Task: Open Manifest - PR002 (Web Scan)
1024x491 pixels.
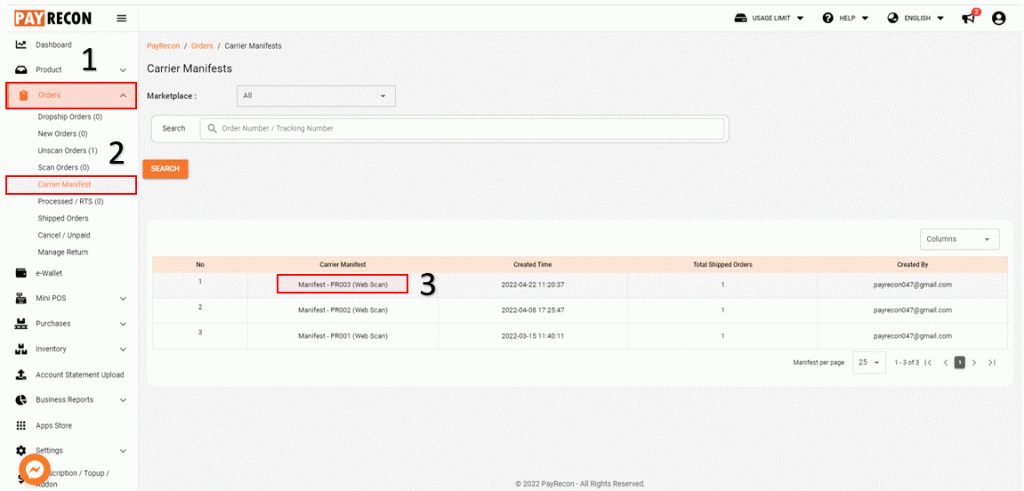Action: (x=343, y=310)
